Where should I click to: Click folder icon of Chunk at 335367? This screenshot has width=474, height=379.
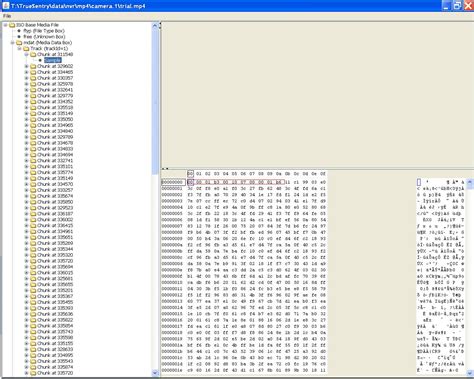33,296
